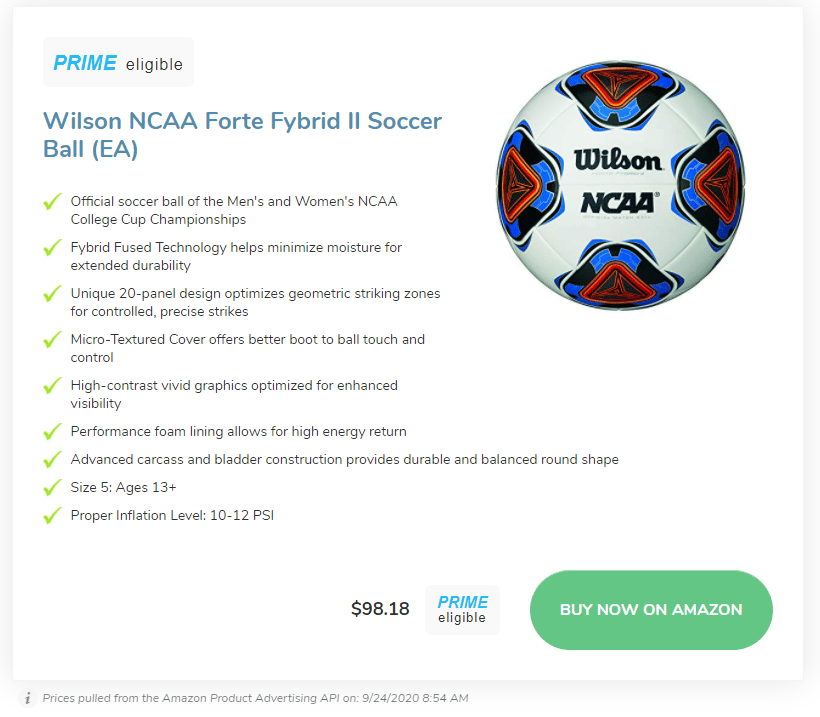Click the Size 5: Ages 13+ feature text
Screen dimensions: 820x717
pyautogui.click(x=123, y=487)
